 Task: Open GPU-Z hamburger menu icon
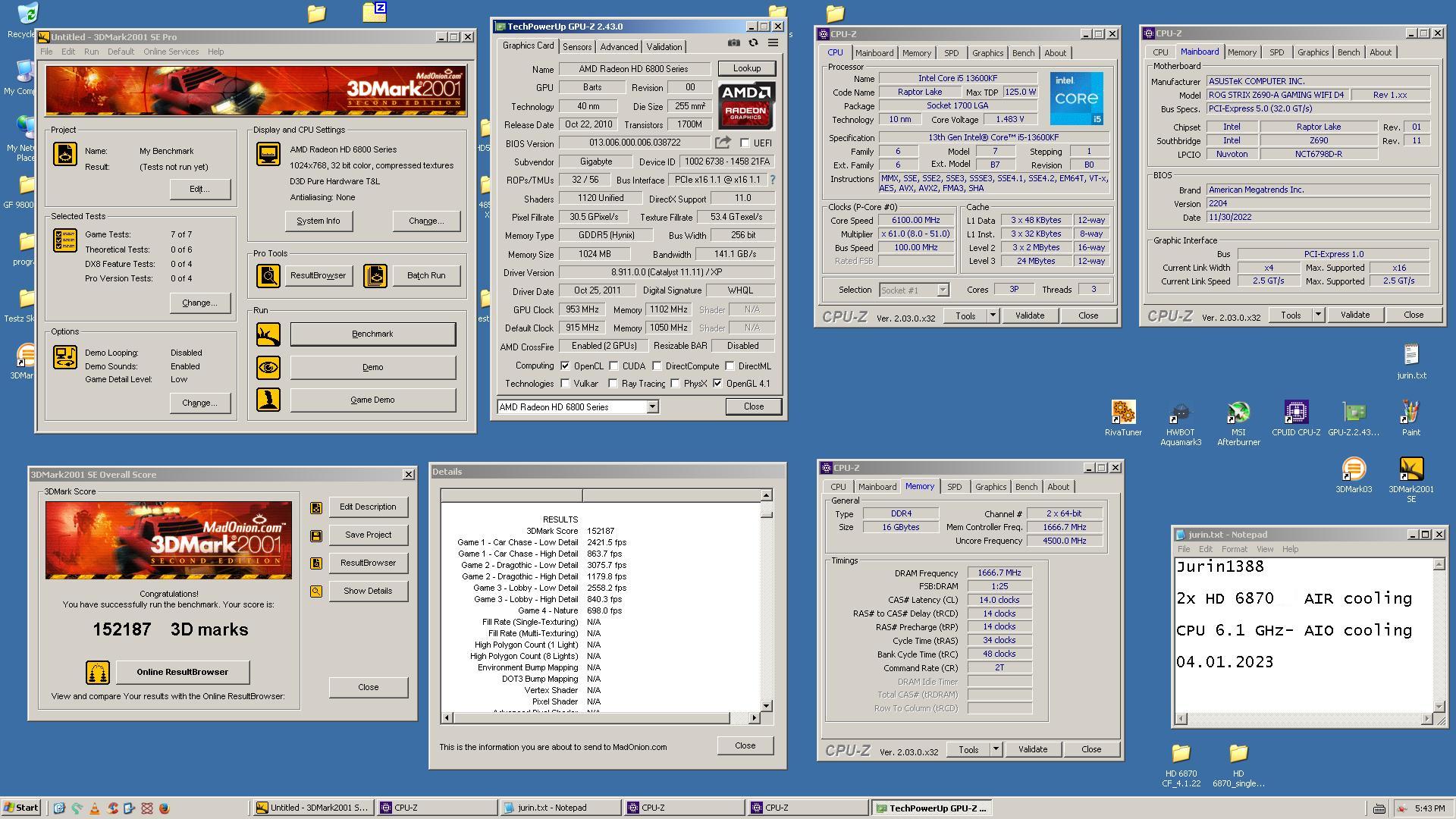[x=773, y=43]
